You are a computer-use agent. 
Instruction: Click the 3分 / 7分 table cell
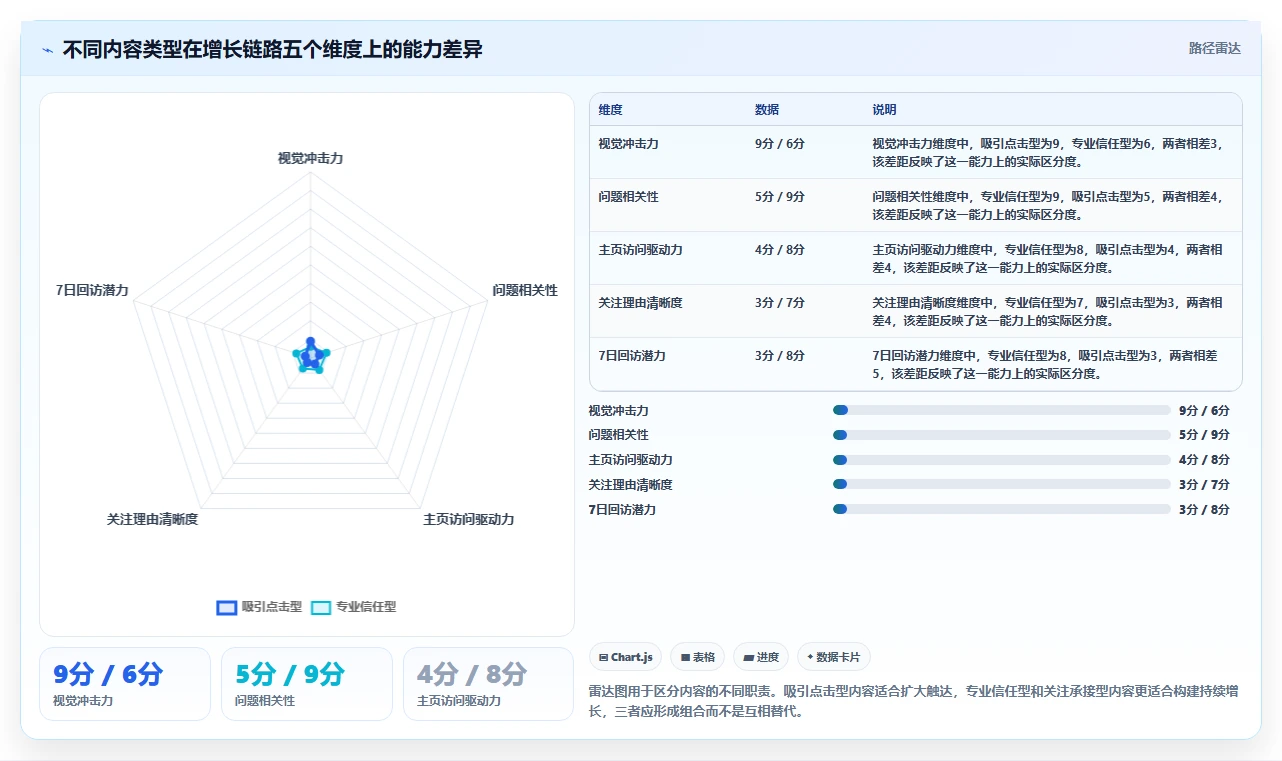779,303
